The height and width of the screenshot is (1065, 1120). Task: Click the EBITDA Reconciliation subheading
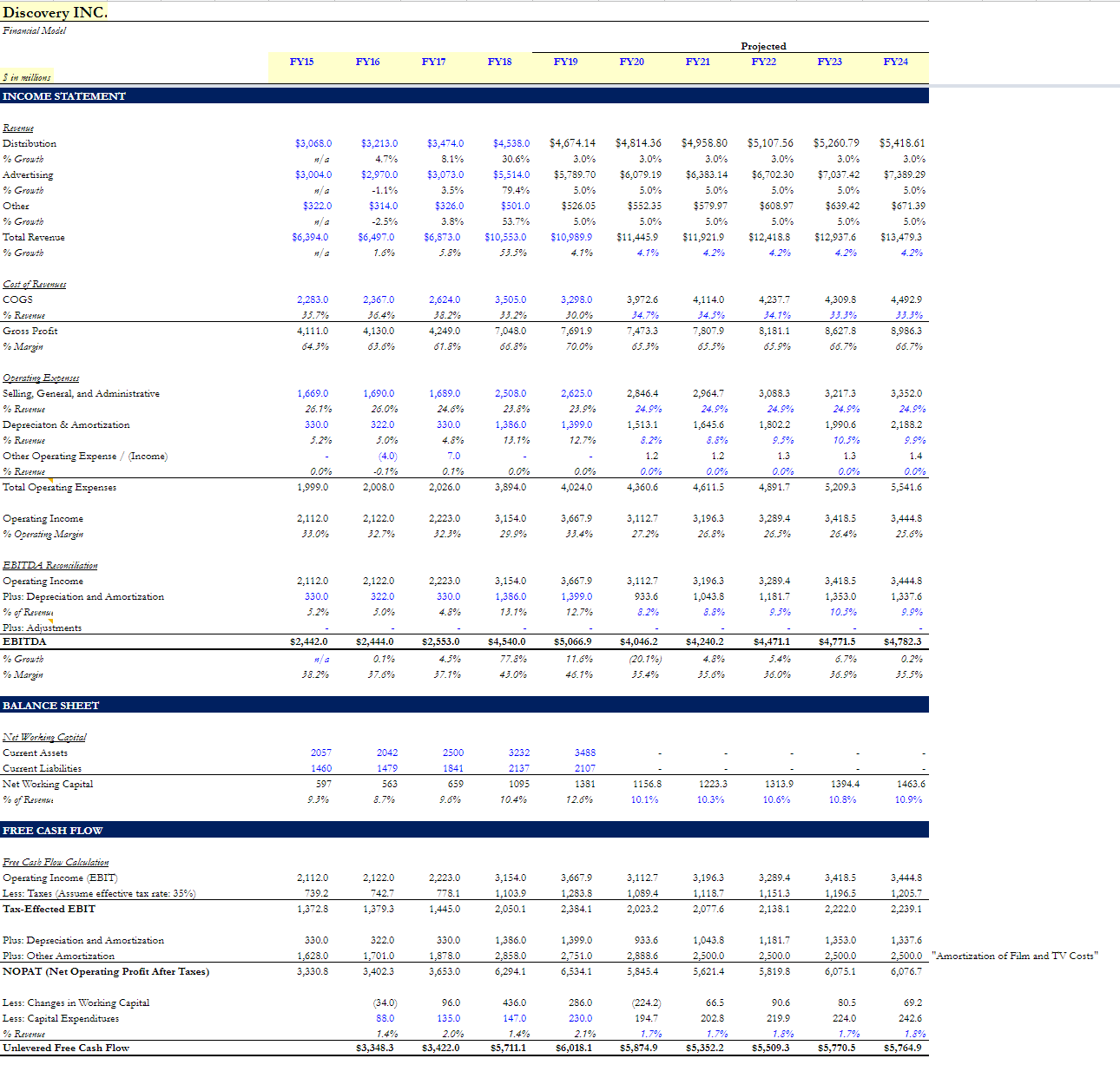pyautogui.click(x=50, y=565)
